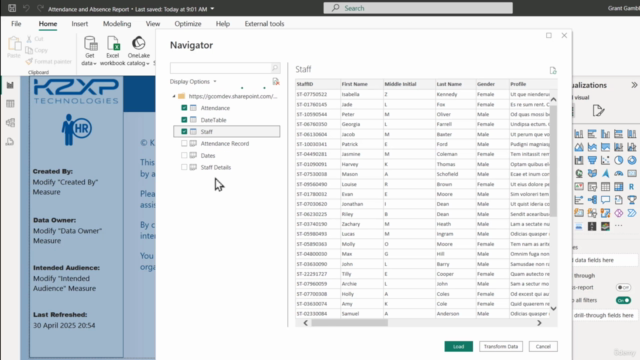Viewport: 640px width, 360px height.
Task: Click the Cancel button in Navigator
Action: 543,347
